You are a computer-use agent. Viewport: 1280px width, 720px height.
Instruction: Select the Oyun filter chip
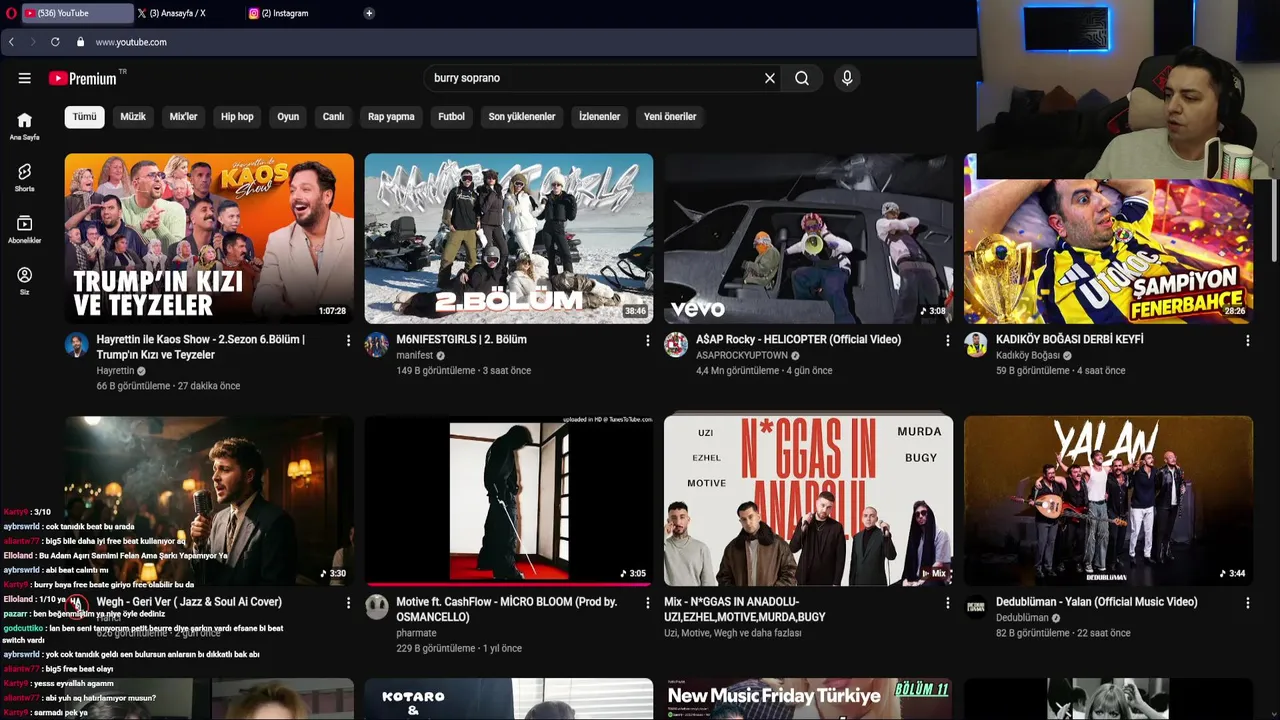[288, 116]
